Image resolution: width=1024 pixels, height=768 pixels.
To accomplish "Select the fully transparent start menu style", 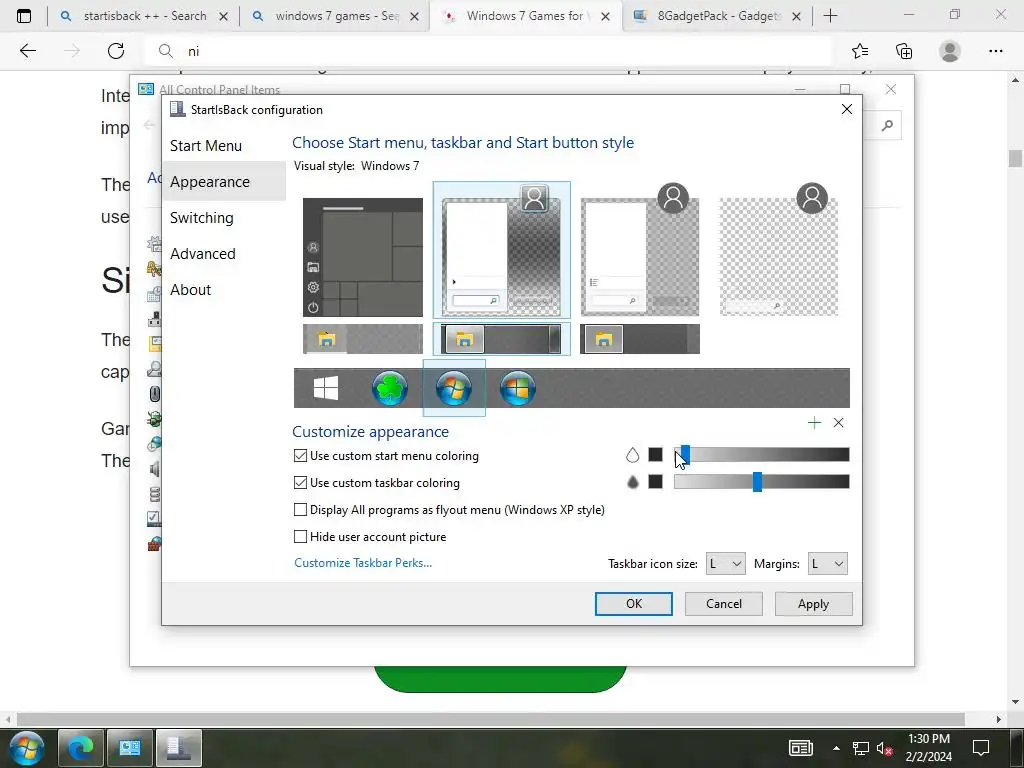I will [778, 250].
